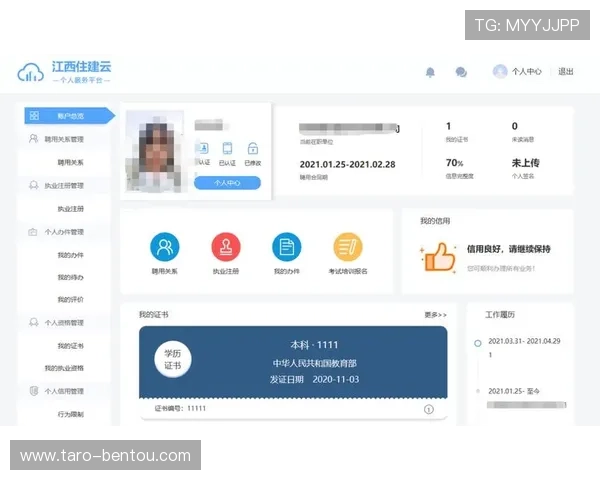Click the people icon beside 聘用关系管理
Screen dimensions: 600x480
(x=34, y=139)
